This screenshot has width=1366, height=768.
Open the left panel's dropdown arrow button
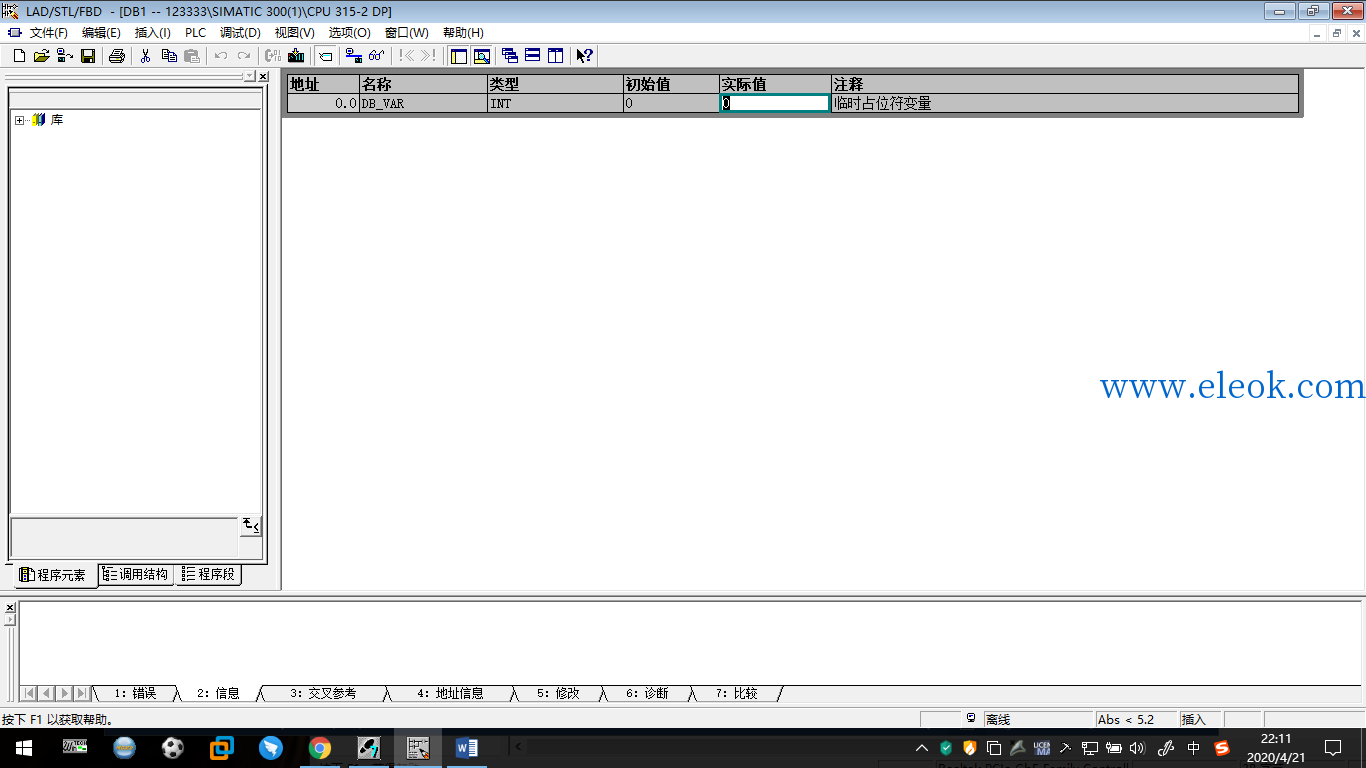(x=250, y=77)
